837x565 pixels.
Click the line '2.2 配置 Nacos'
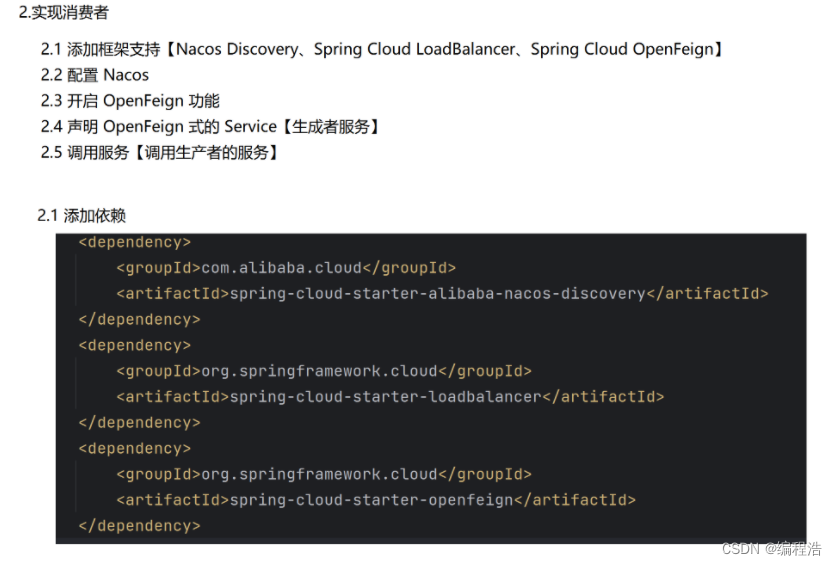pyautogui.click(x=94, y=75)
